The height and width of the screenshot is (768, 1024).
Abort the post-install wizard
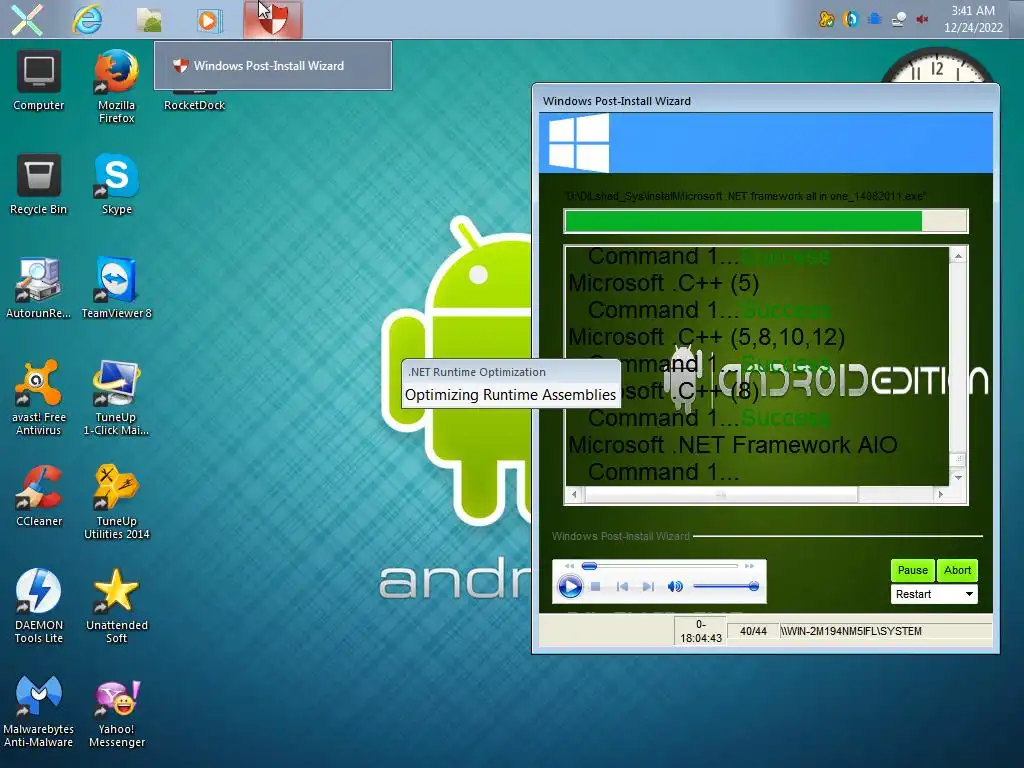[x=957, y=570]
